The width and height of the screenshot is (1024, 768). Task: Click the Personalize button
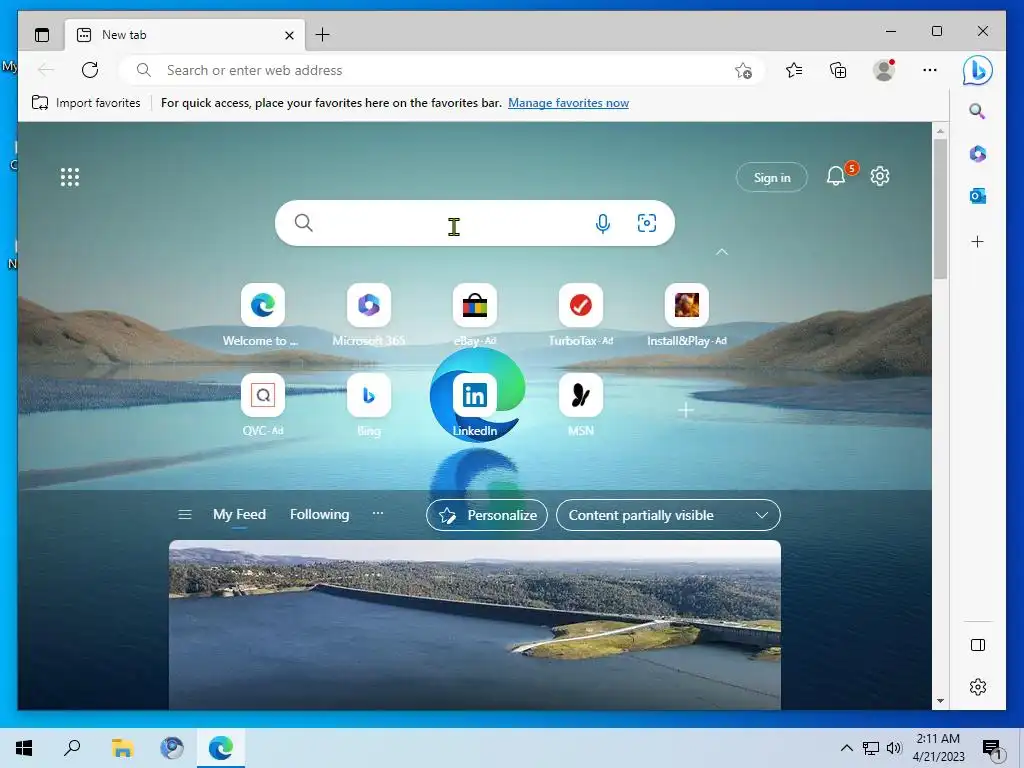point(487,515)
